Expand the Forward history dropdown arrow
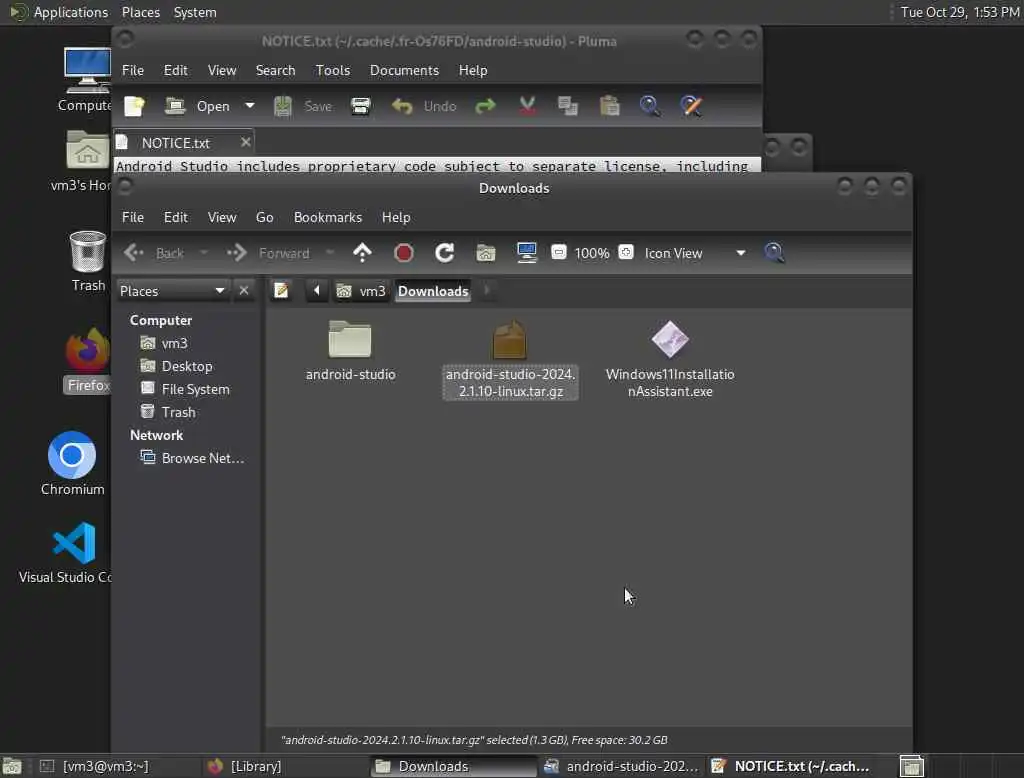 [x=330, y=253]
